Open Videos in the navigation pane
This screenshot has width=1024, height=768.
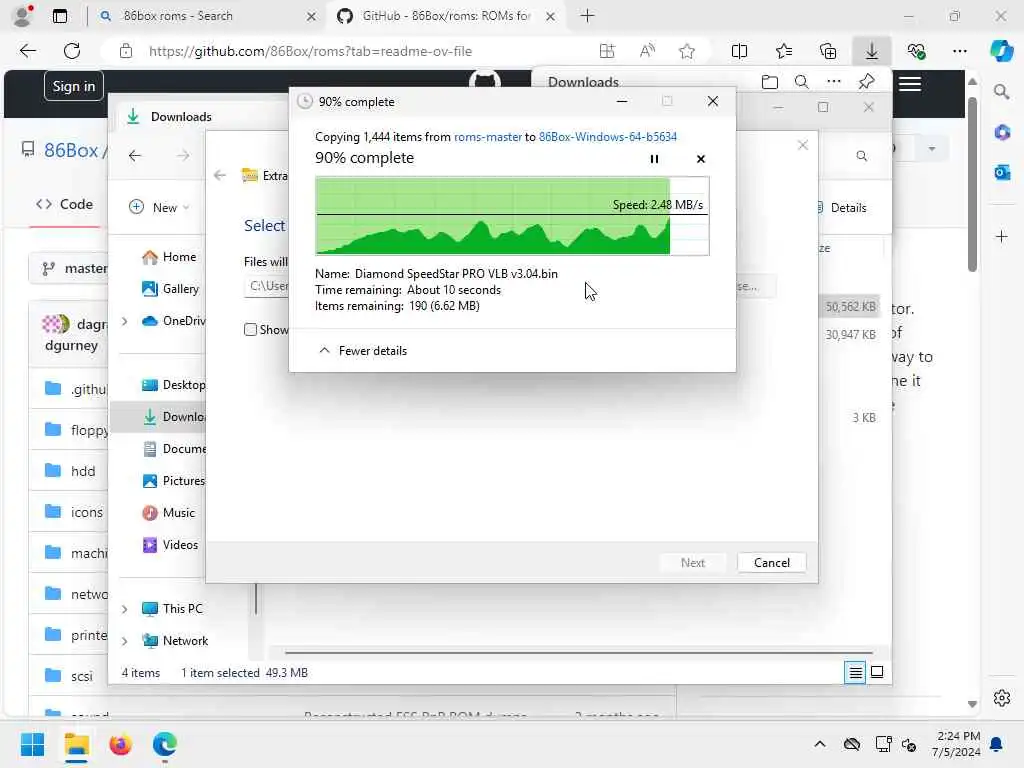tap(170, 545)
